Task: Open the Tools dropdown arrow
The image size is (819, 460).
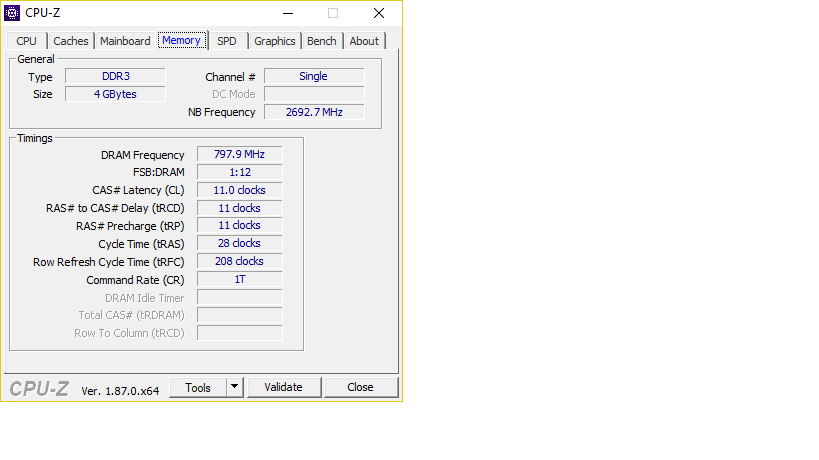Action: (235, 387)
